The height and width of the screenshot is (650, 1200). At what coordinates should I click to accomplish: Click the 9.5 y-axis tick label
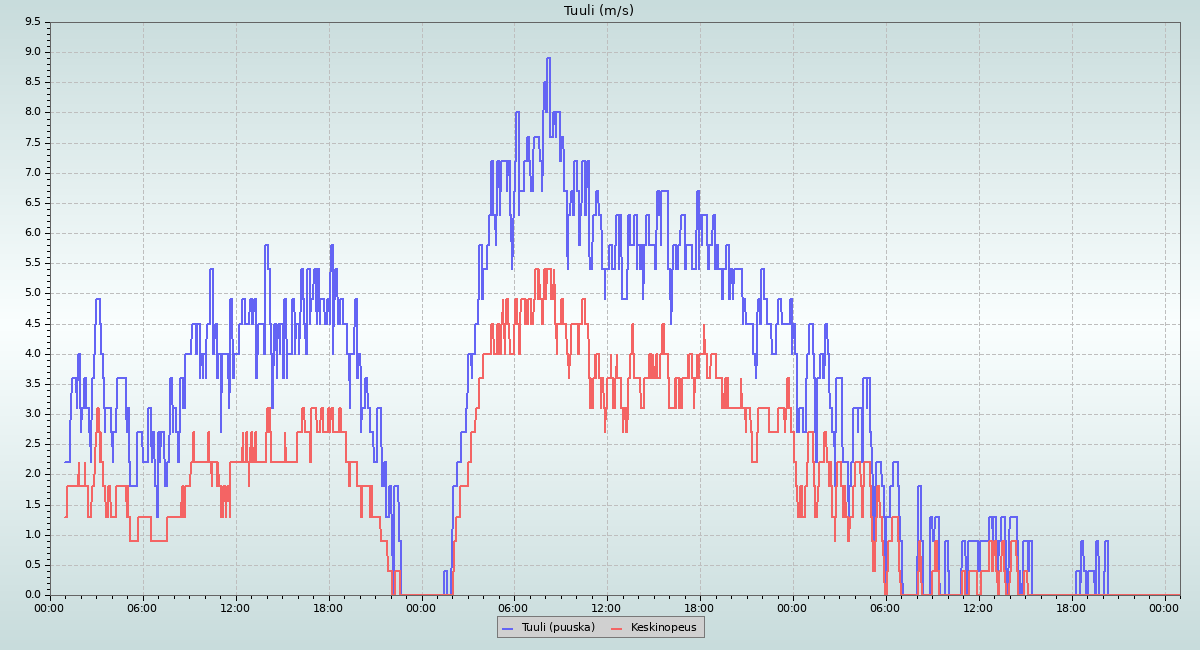(x=32, y=21)
